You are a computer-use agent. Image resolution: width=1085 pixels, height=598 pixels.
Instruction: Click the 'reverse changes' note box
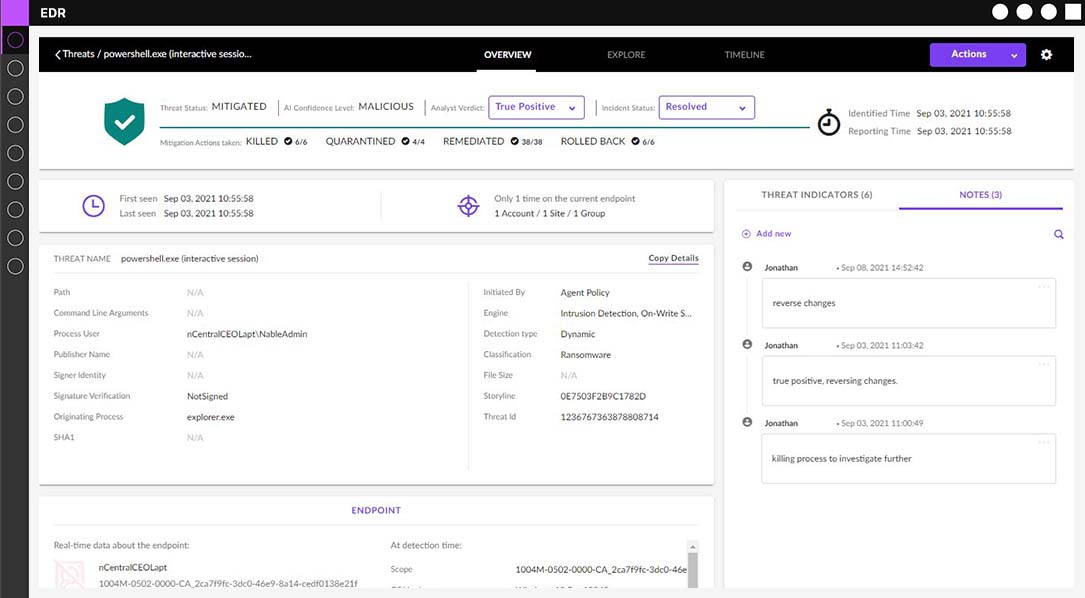click(909, 303)
